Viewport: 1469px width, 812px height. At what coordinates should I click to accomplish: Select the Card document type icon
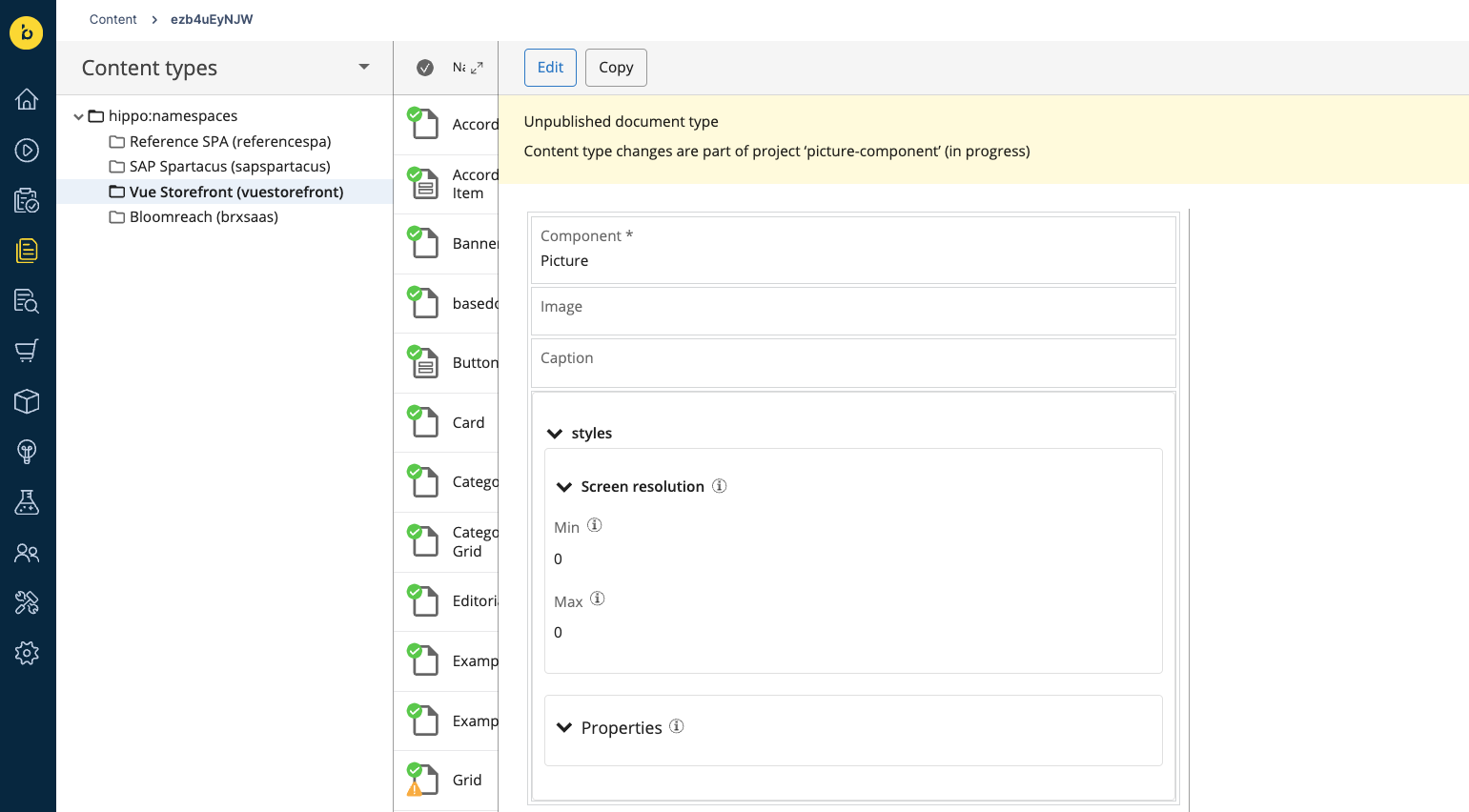click(x=423, y=421)
